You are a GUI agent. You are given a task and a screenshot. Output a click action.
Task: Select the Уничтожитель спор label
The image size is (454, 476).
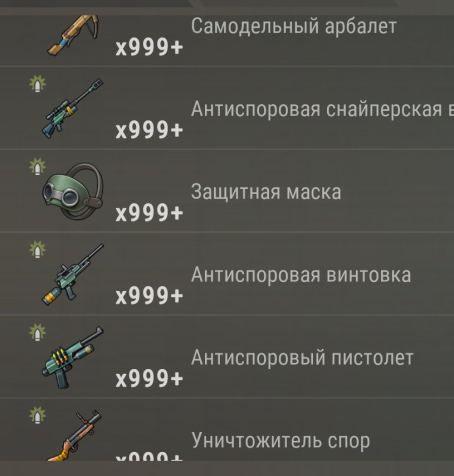281,441
